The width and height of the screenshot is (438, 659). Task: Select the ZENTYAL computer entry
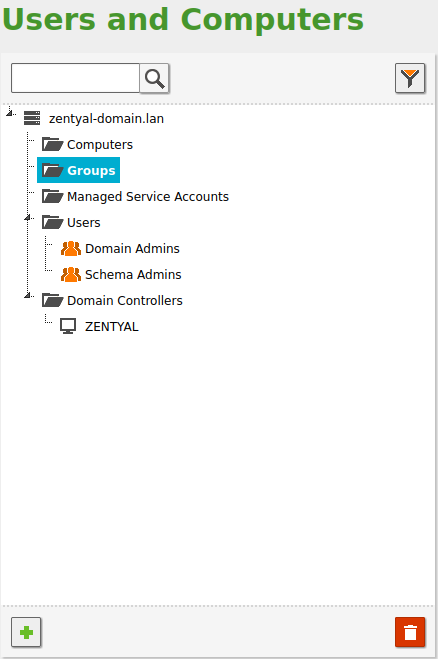tap(112, 327)
